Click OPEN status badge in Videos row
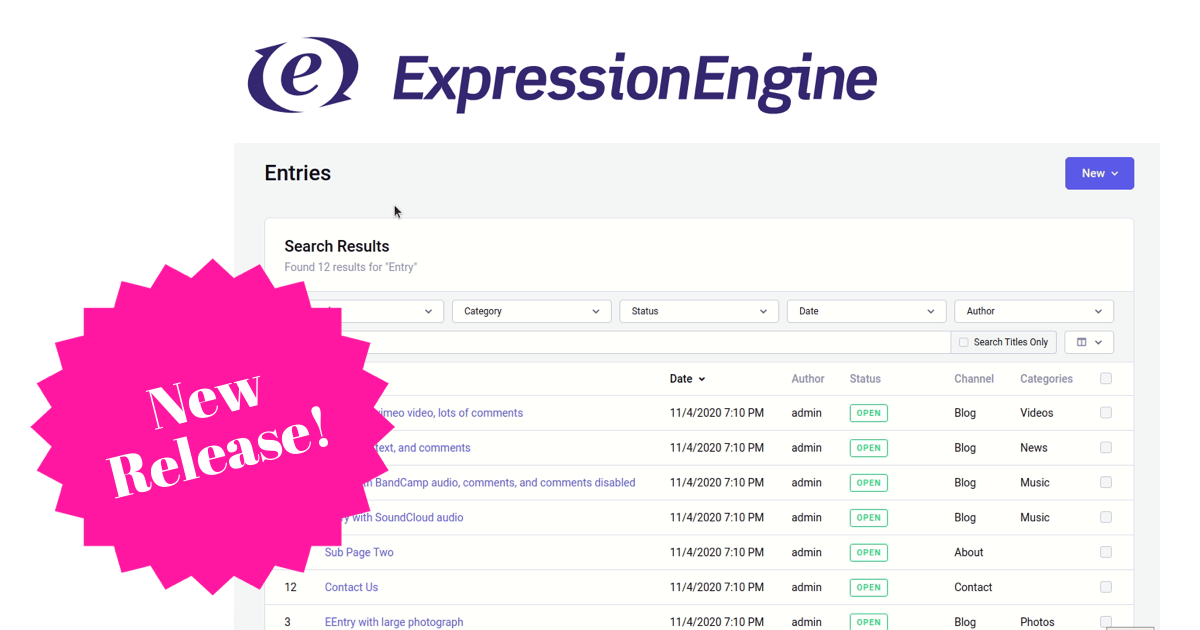This screenshot has width=1200, height=630. (868, 413)
